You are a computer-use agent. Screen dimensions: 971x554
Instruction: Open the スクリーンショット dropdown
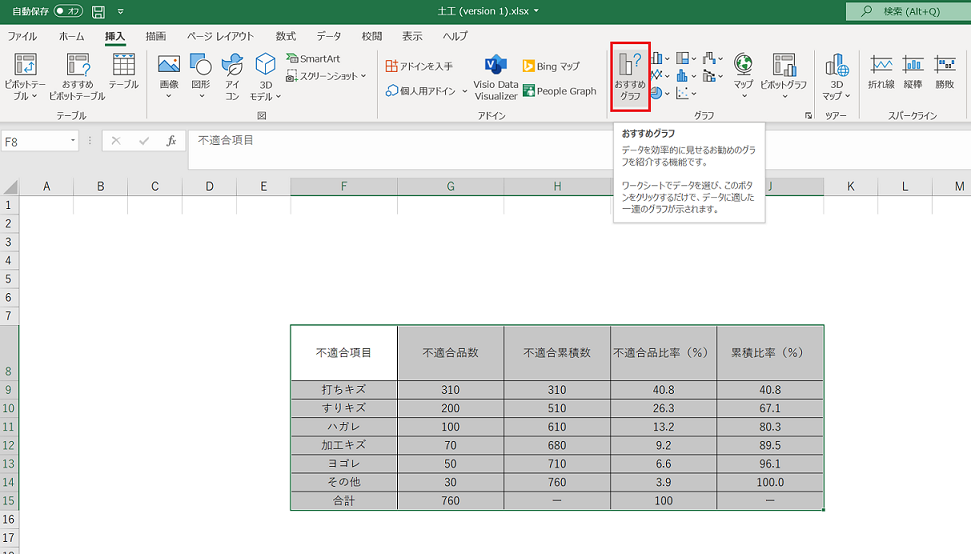326,76
